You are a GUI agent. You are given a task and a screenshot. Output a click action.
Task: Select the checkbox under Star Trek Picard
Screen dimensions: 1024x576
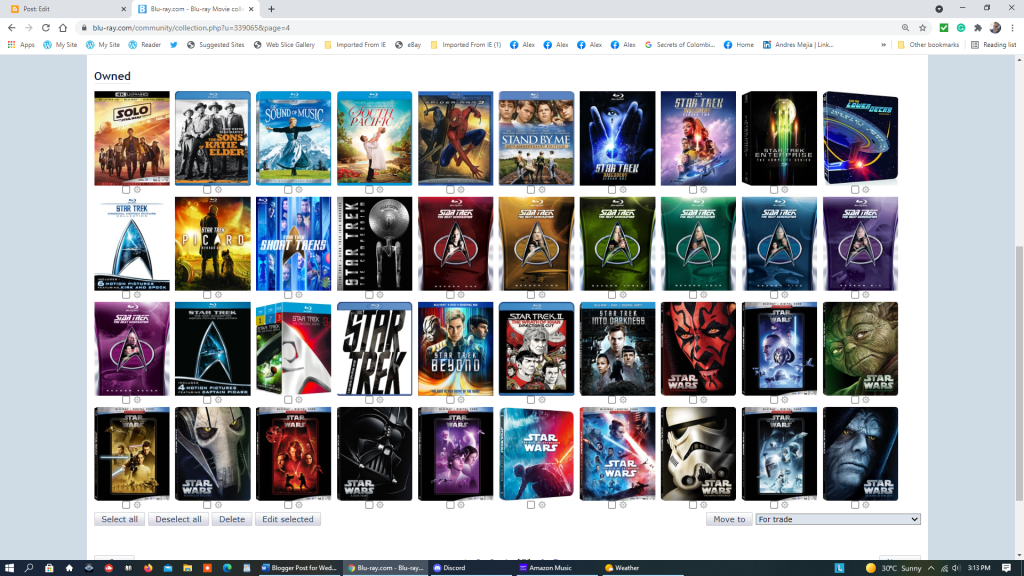[207, 295]
